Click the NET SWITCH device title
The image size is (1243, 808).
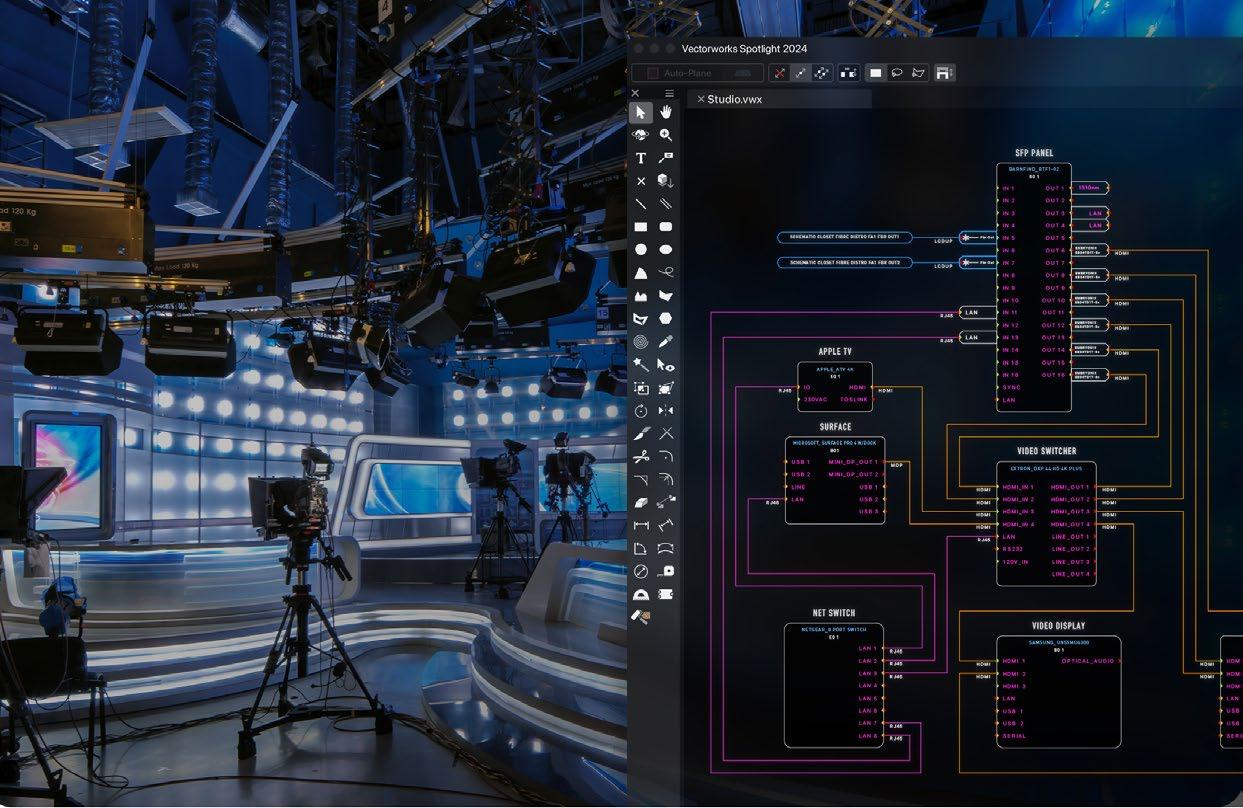tap(834, 613)
